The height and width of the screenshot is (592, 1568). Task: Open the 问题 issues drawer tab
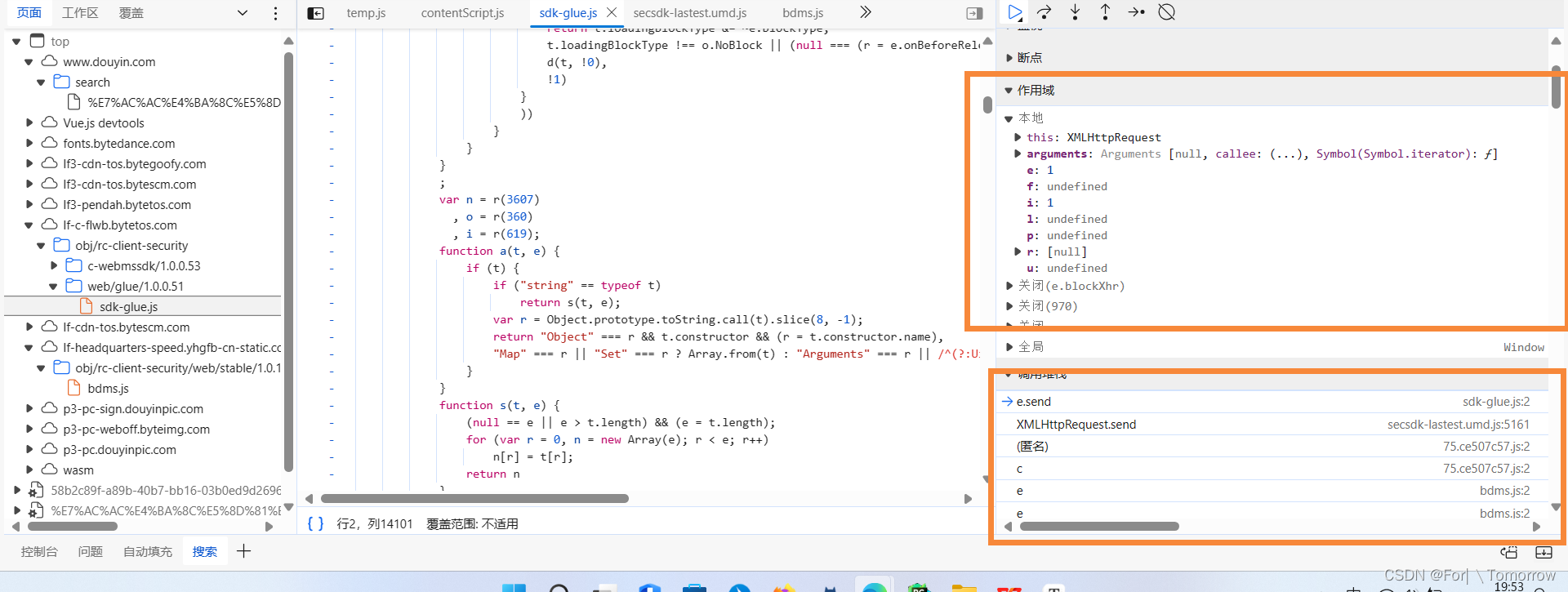(91, 552)
